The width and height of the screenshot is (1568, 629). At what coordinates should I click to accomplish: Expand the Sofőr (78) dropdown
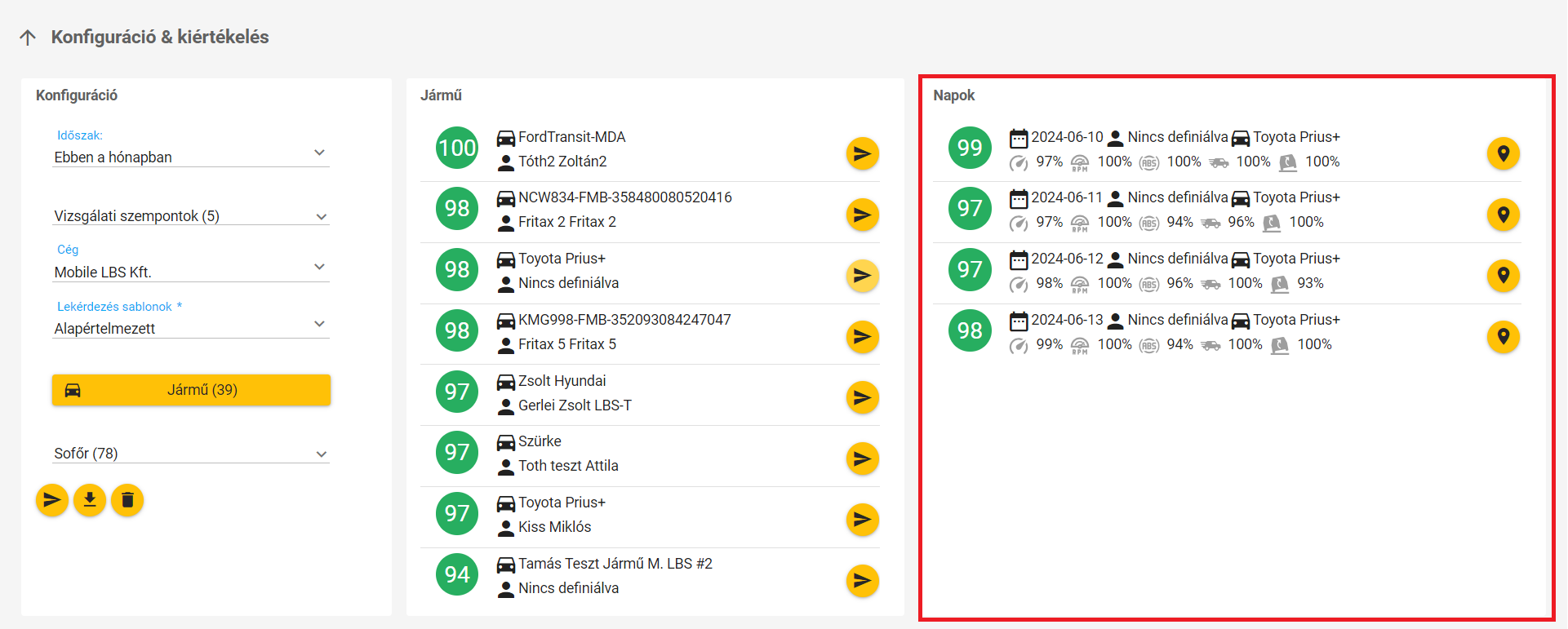tap(190, 454)
